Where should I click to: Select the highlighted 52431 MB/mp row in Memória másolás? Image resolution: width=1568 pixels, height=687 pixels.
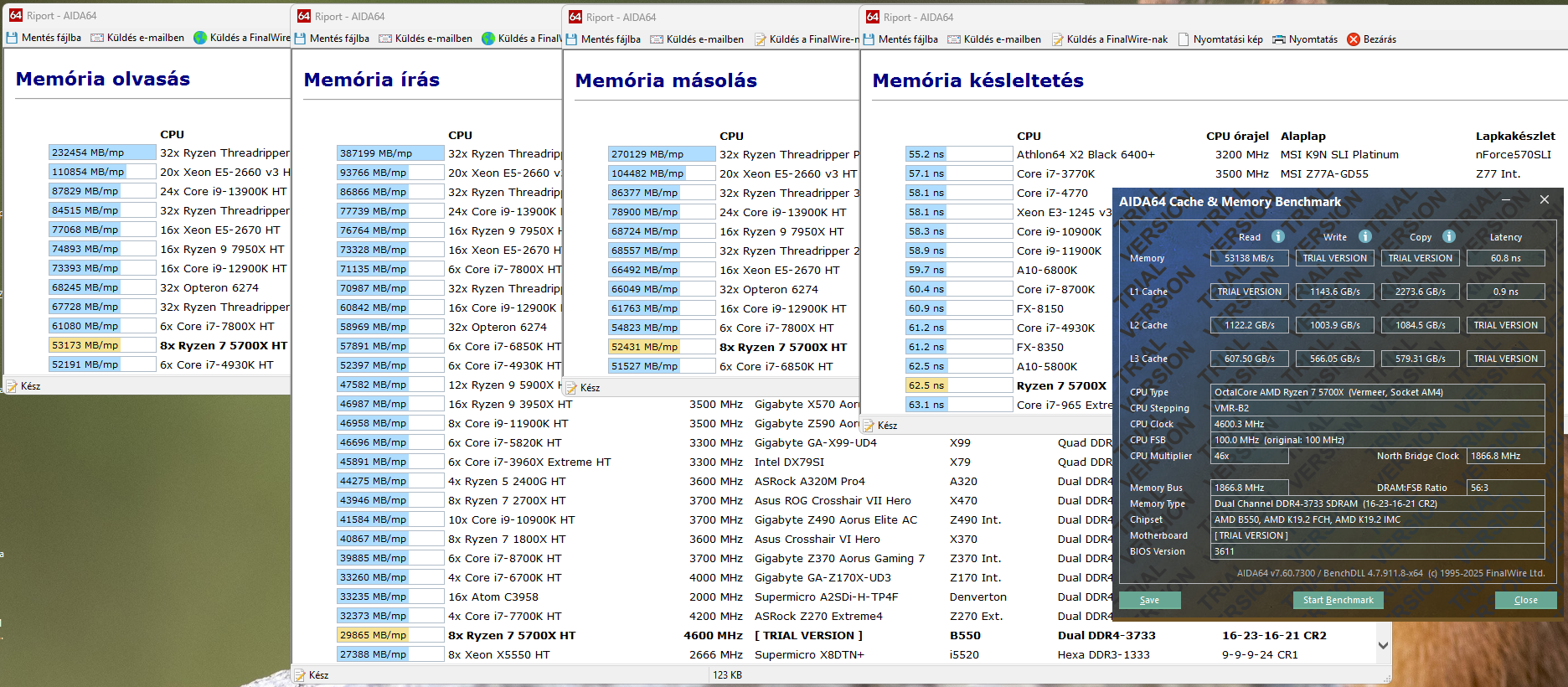(x=729, y=347)
